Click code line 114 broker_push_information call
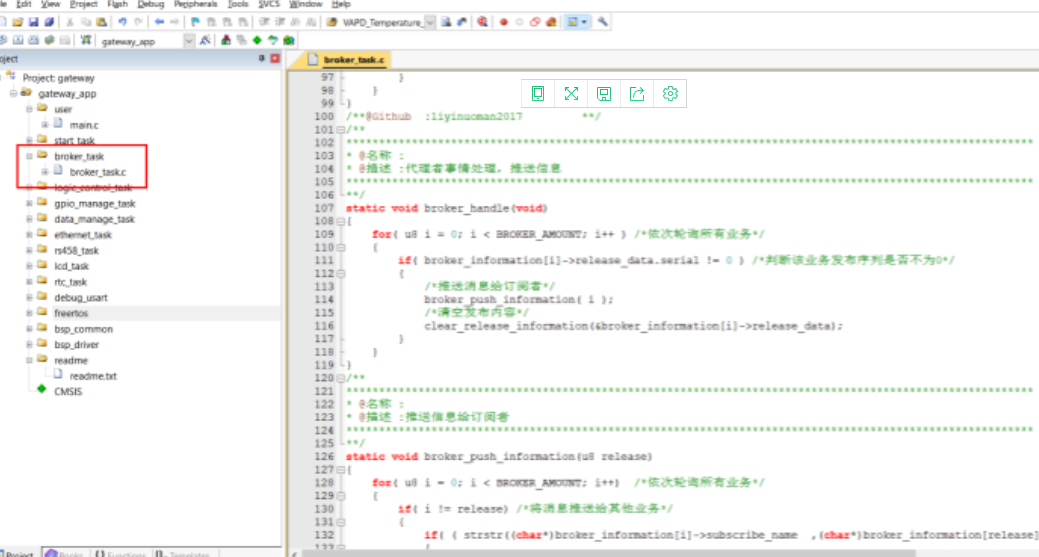The image size is (1039, 557). [x=519, y=300]
